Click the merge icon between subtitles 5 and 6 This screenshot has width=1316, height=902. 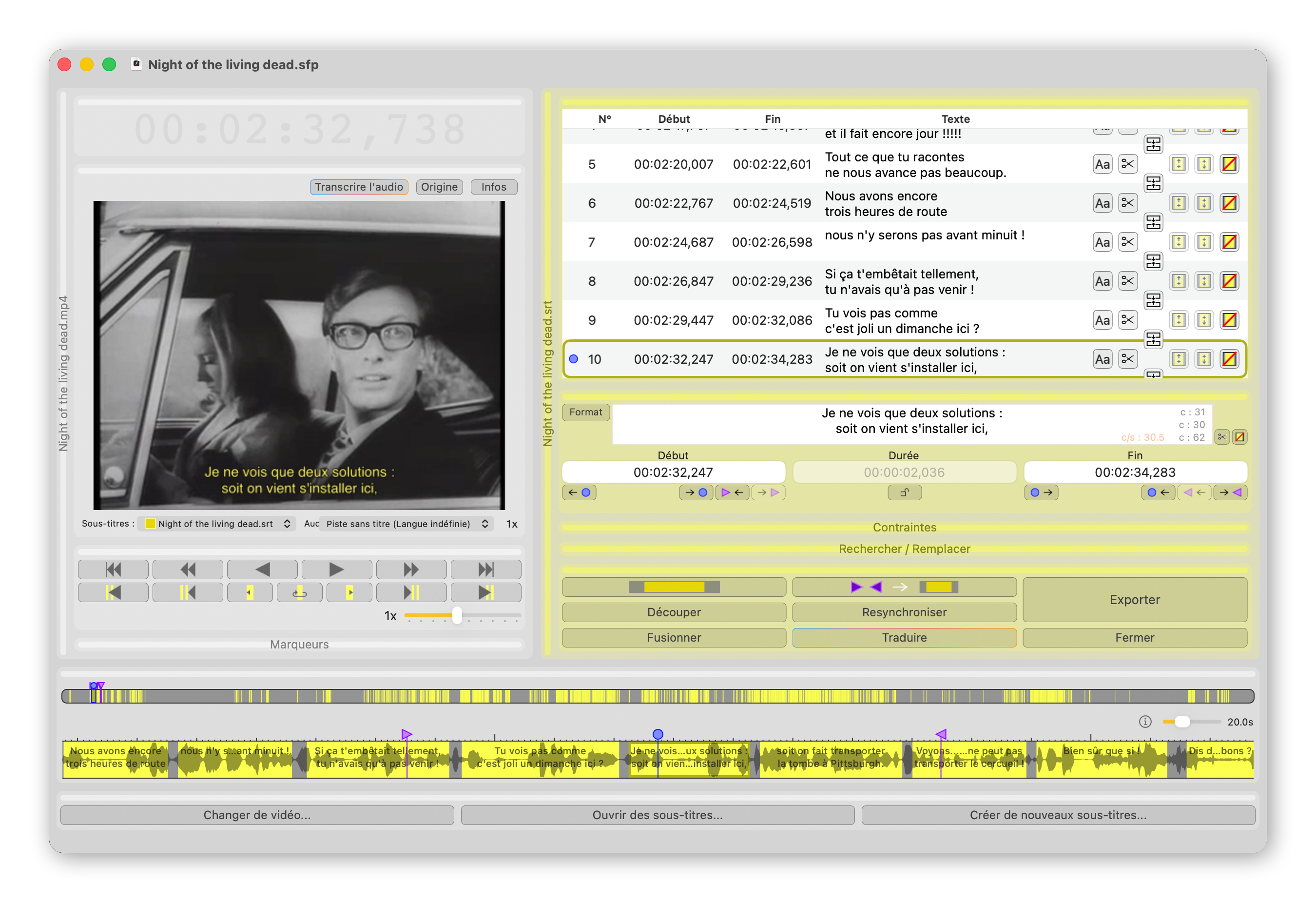pyautogui.click(x=1153, y=184)
